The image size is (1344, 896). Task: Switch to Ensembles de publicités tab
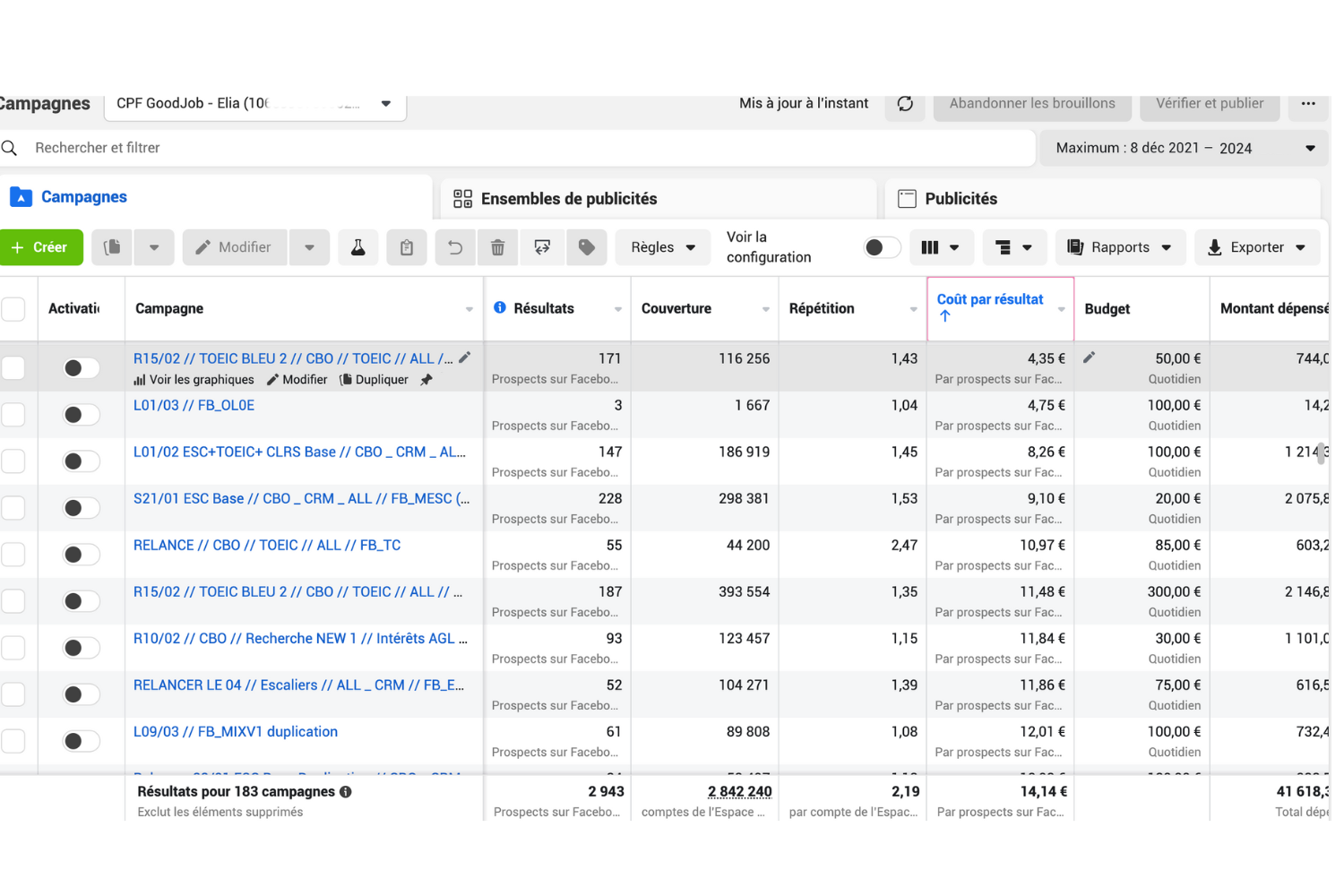pos(567,199)
